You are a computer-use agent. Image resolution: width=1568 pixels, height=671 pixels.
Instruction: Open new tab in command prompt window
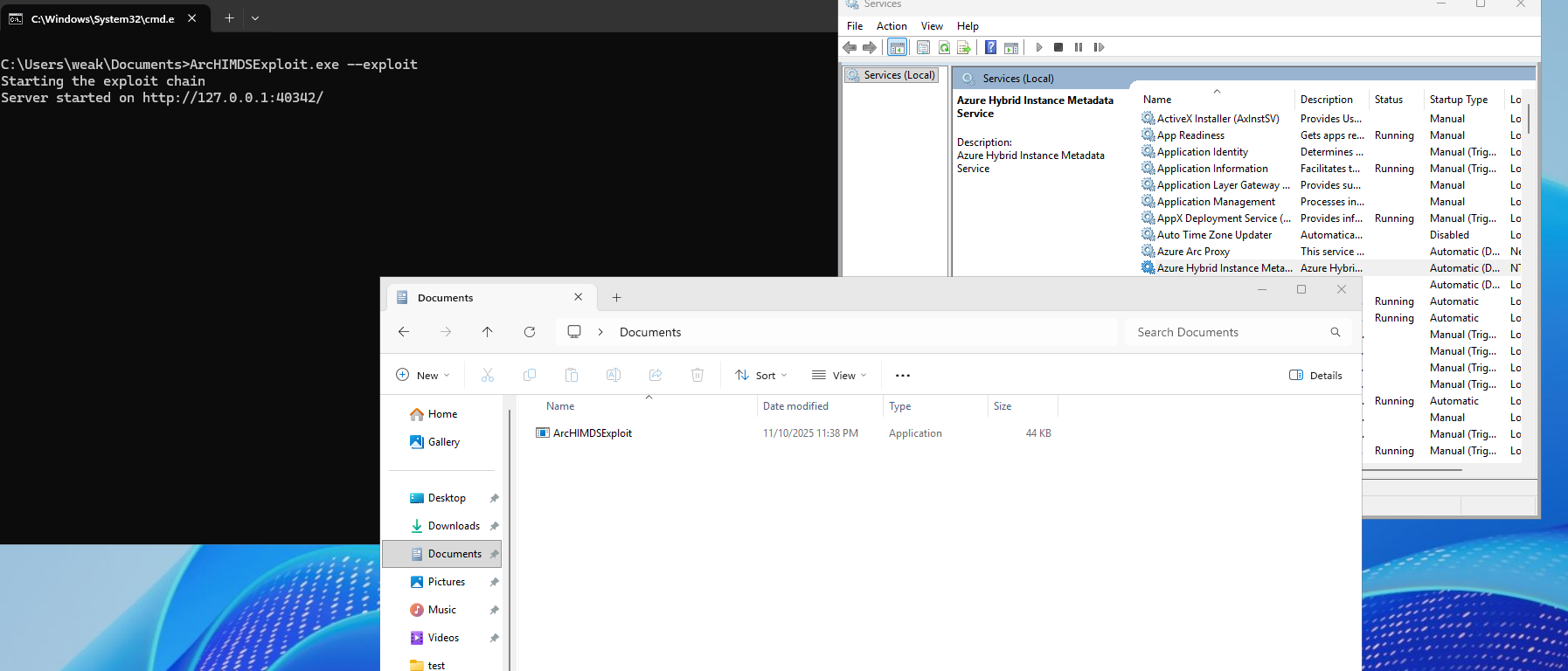click(229, 18)
